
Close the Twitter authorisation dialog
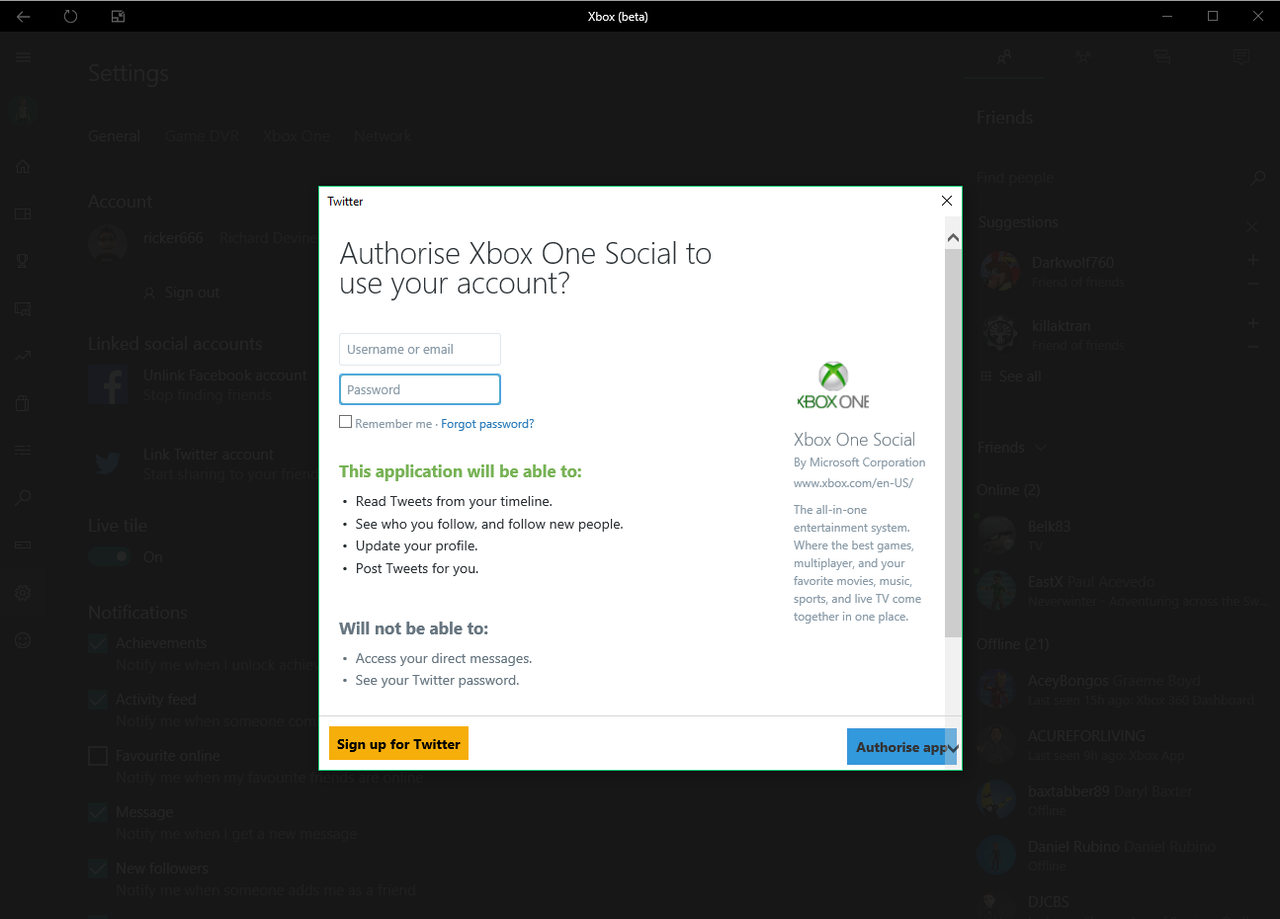click(x=947, y=201)
